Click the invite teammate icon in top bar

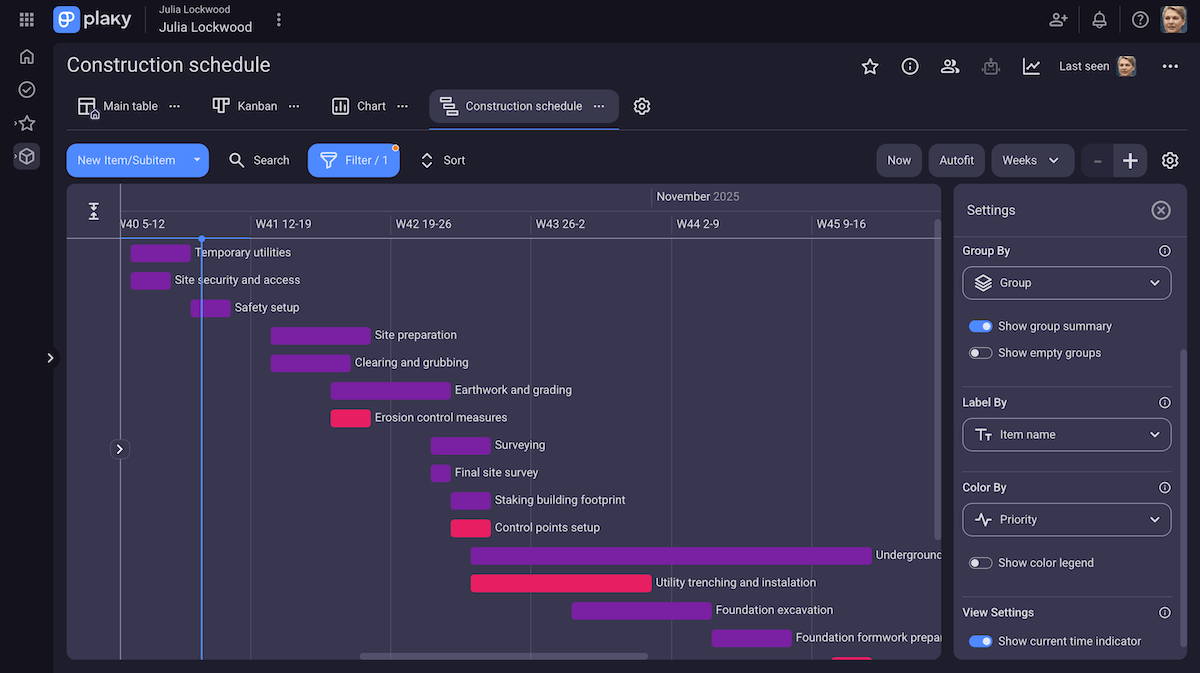(1058, 19)
